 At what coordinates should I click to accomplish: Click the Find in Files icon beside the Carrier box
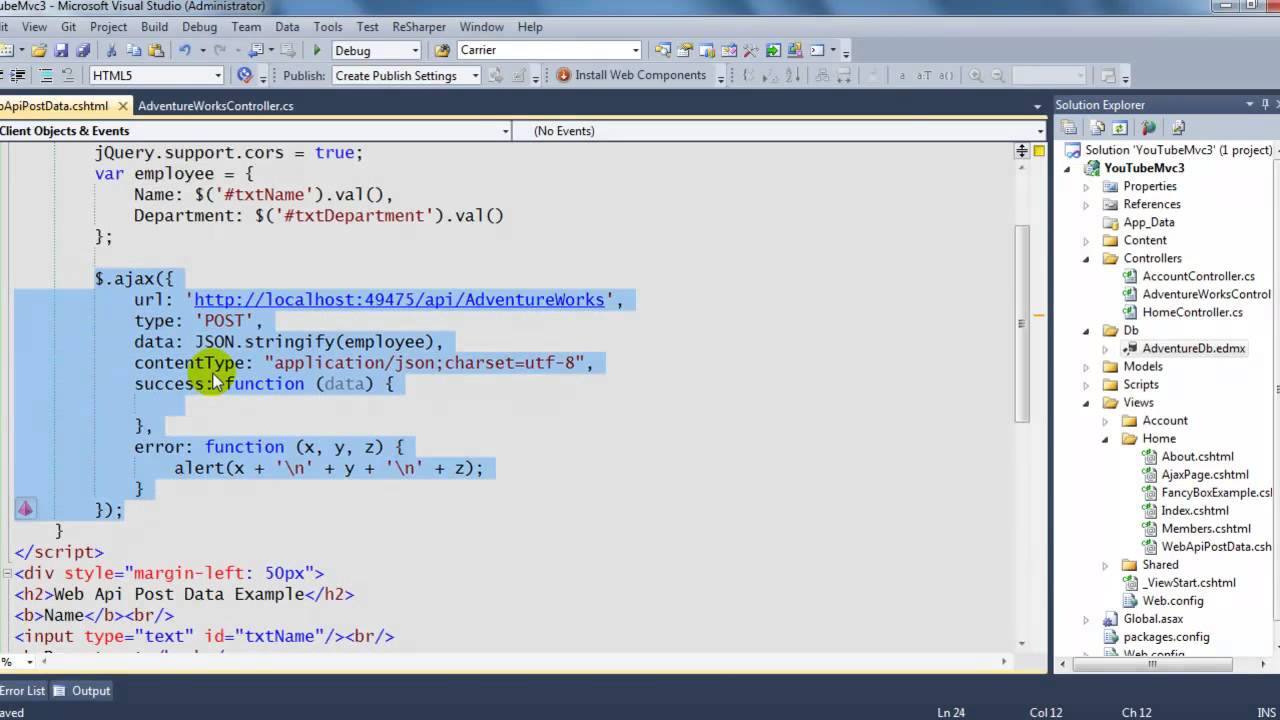point(442,50)
